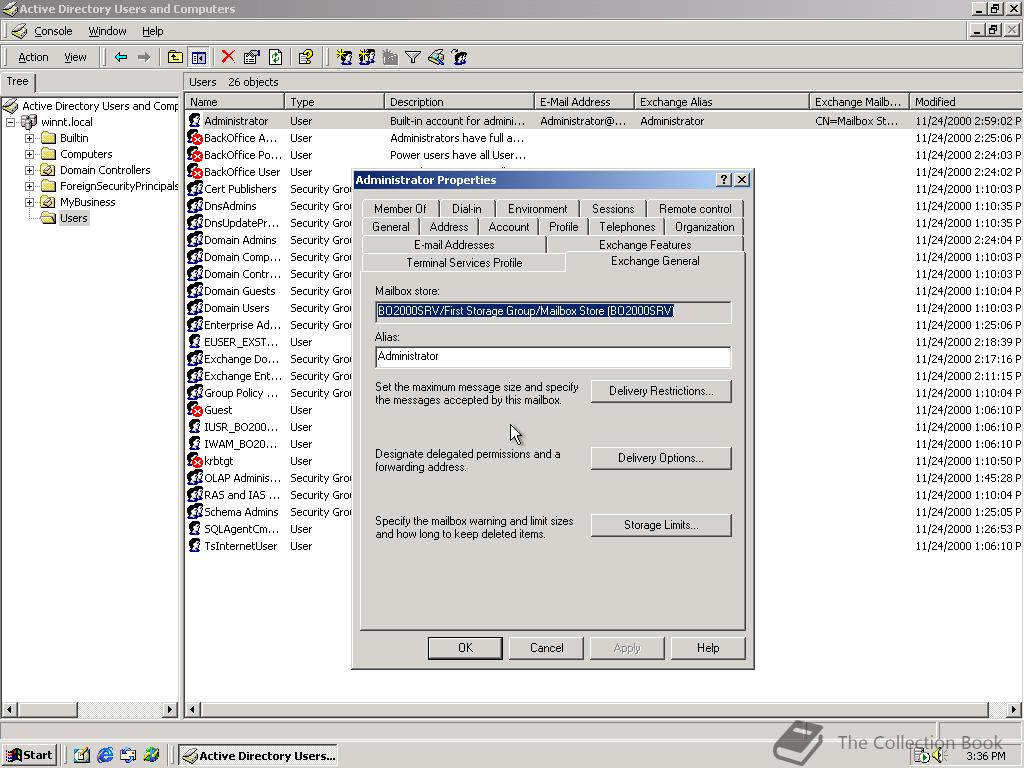Click Cancel in Administrator Properties

547,648
